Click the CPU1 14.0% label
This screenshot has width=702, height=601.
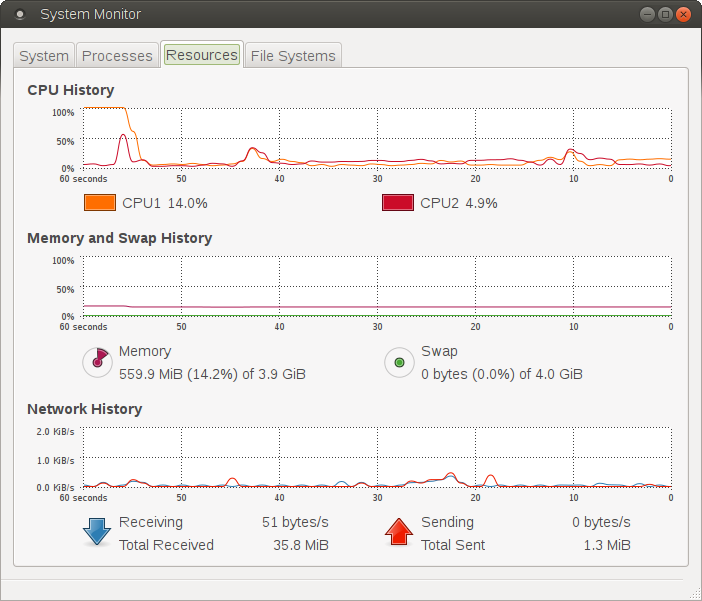[x=165, y=203]
